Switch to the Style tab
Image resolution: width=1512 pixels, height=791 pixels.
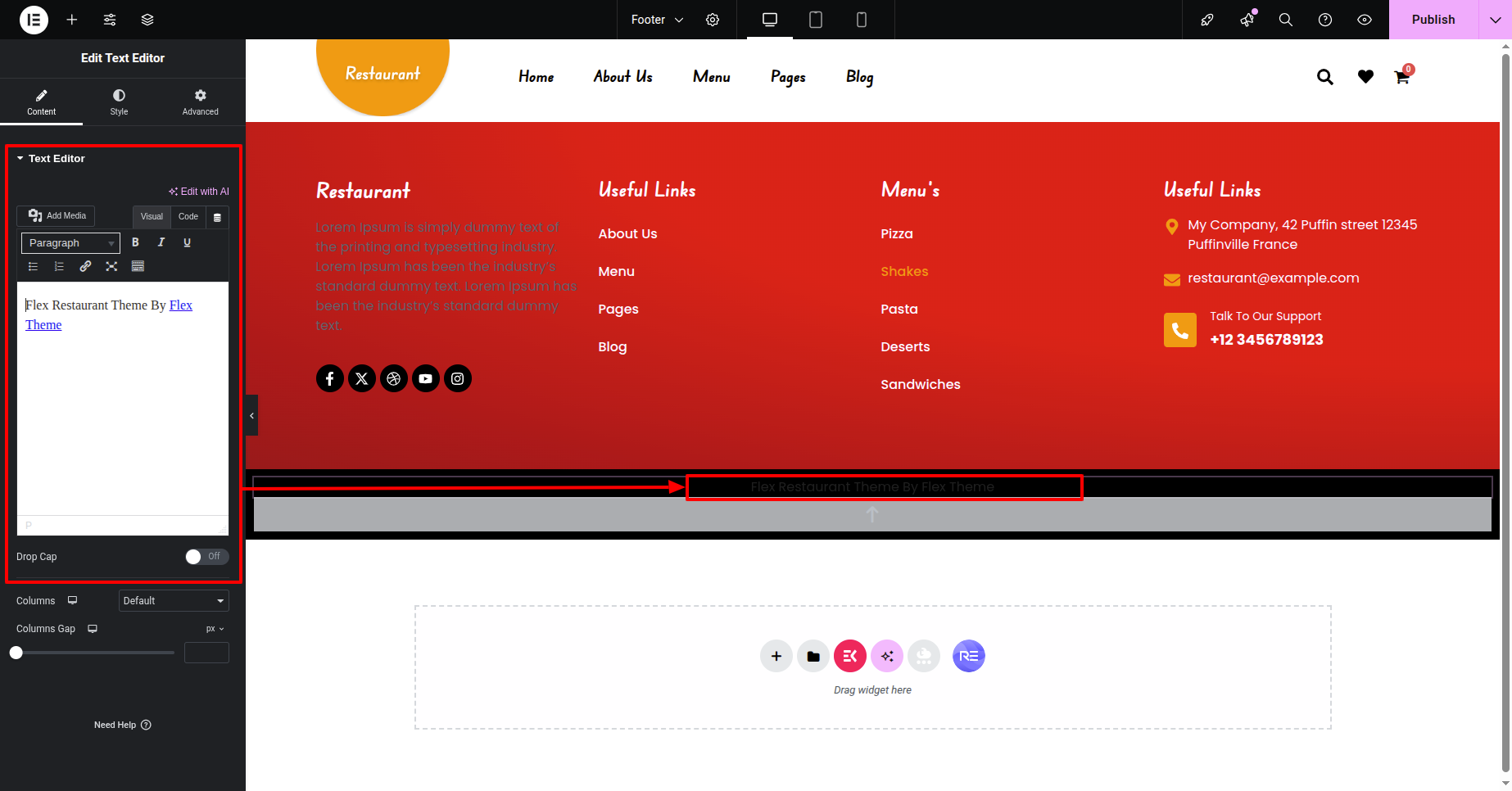click(x=119, y=102)
